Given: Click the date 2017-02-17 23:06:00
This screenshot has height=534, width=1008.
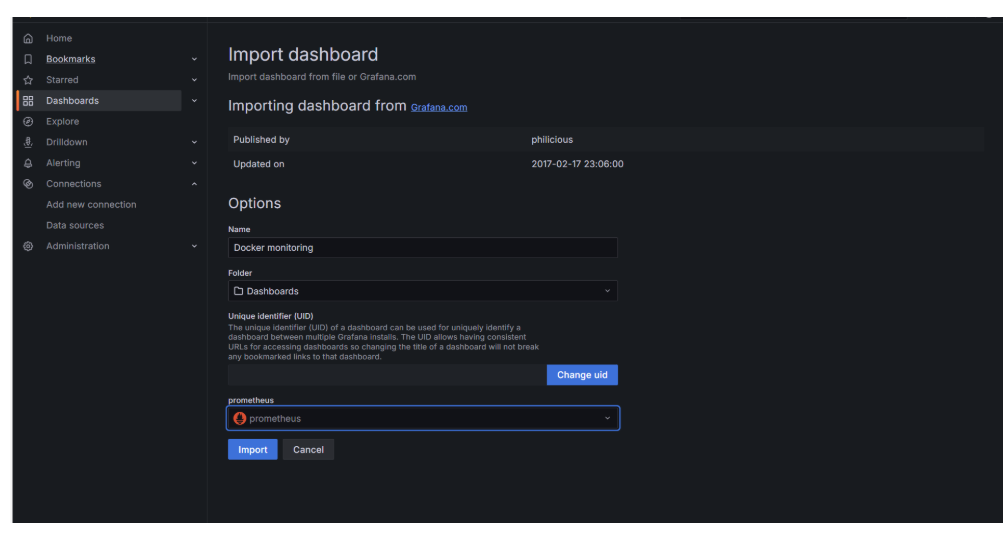Looking at the screenshot, I should [577, 164].
